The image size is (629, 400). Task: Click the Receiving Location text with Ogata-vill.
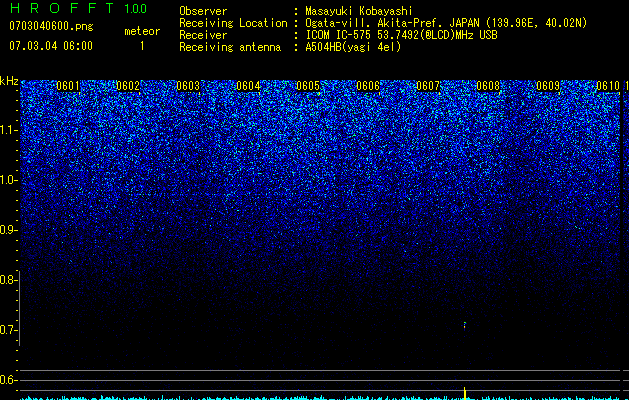(x=446, y=23)
